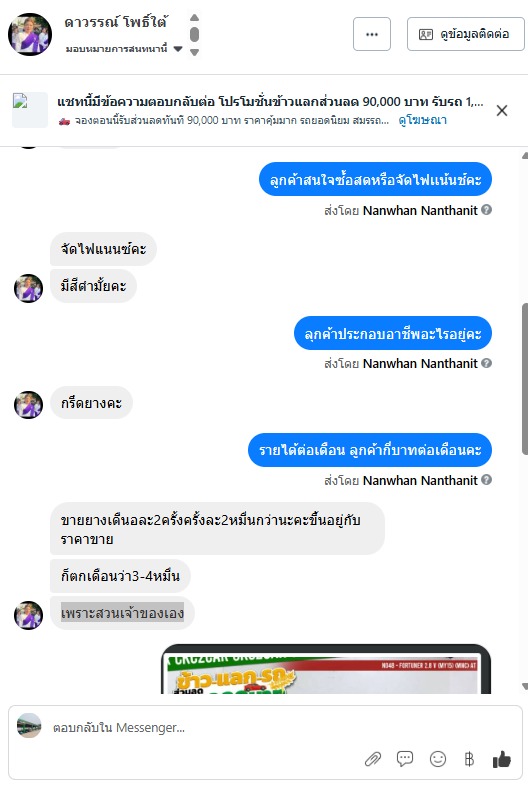Open the car promotion image in chat
Screen dimensions: 528x790
pyautogui.click(x=326, y=669)
